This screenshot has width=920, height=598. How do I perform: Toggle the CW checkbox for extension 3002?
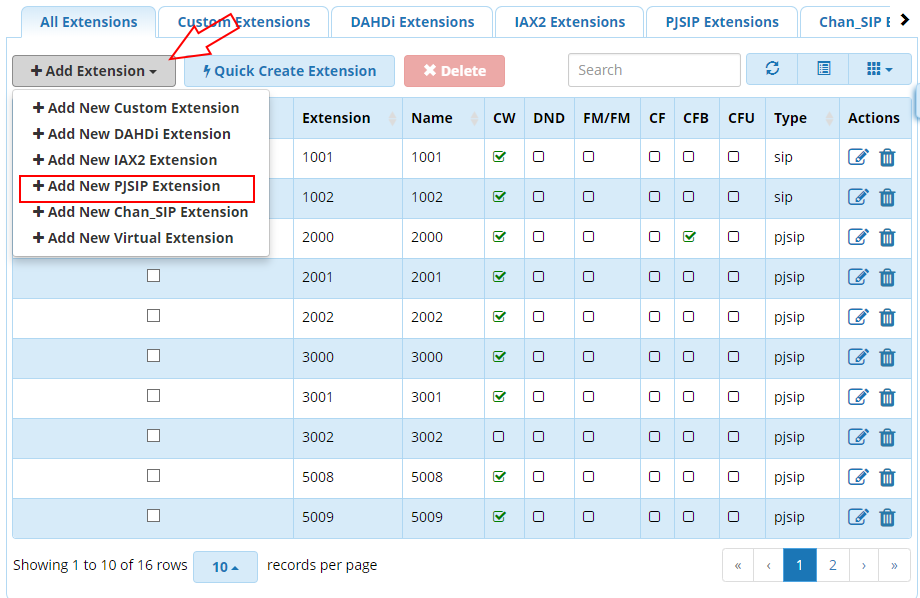[x=499, y=437]
